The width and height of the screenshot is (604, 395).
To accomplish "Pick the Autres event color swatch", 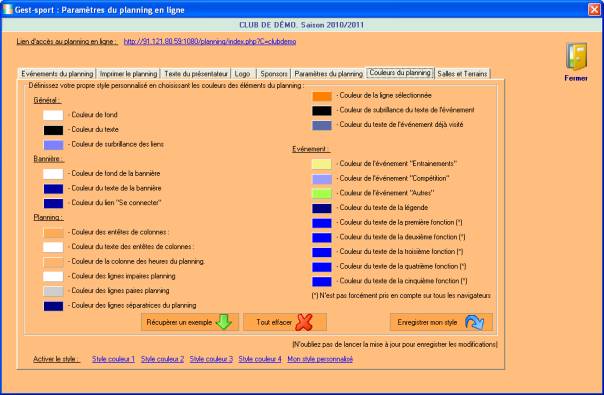I will point(322,193).
